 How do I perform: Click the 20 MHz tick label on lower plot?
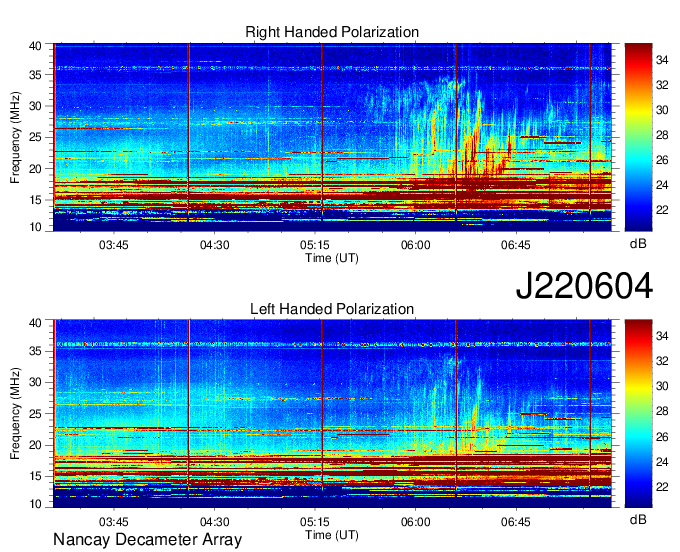pyautogui.click(x=35, y=445)
